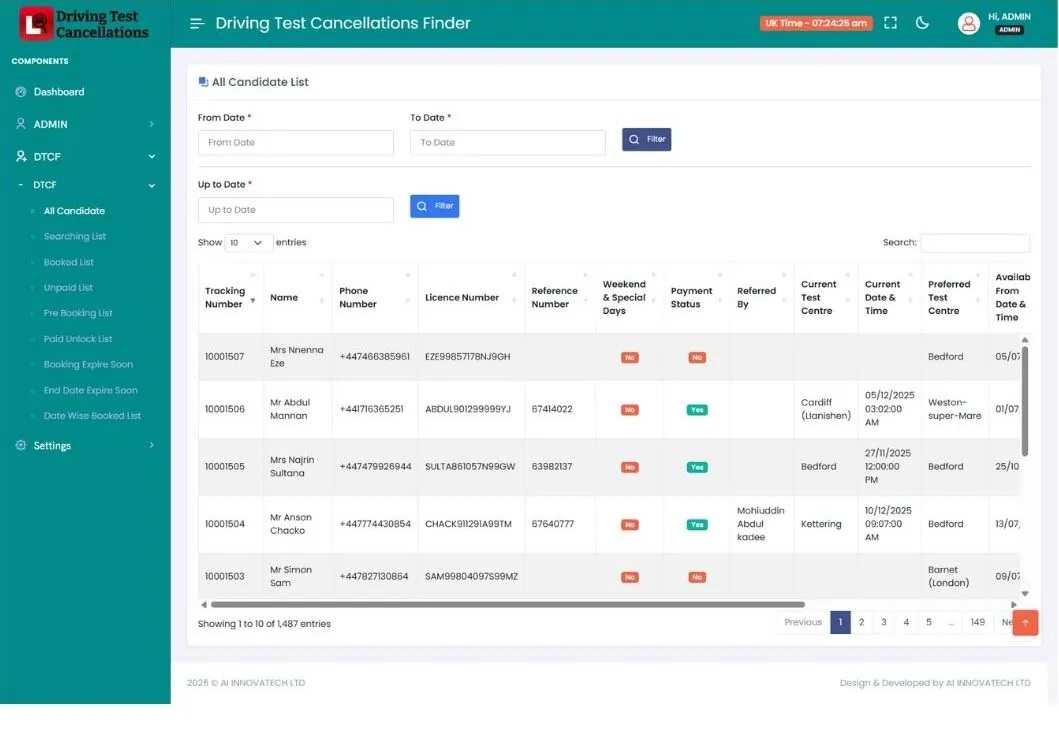Sort by Name column header
The height and width of the screenshot is (746, 1059).
pos(297,298)
